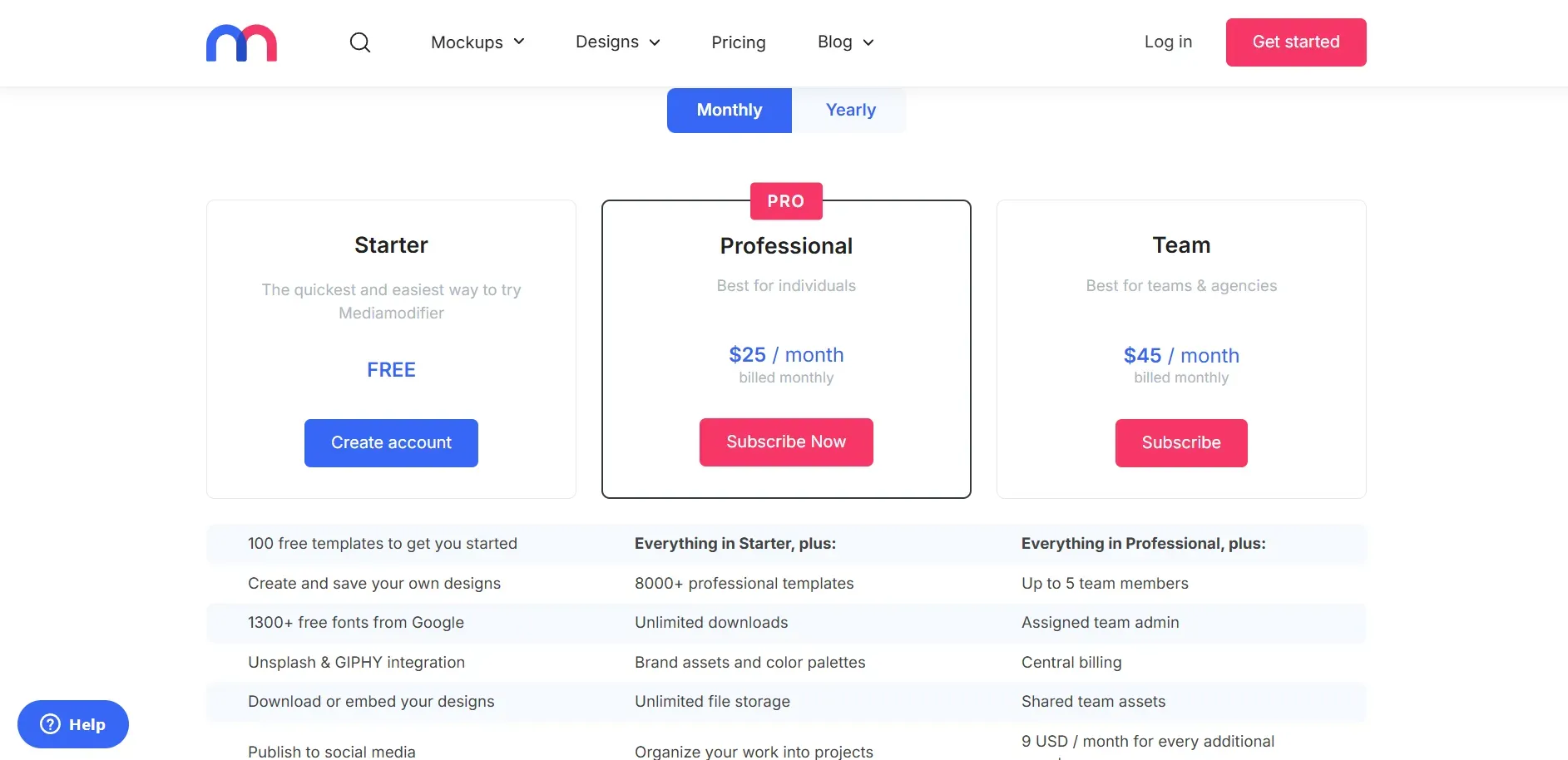Click the Help question mark icon
This screenshot has height=760, width=1568.
pos(52,723)
